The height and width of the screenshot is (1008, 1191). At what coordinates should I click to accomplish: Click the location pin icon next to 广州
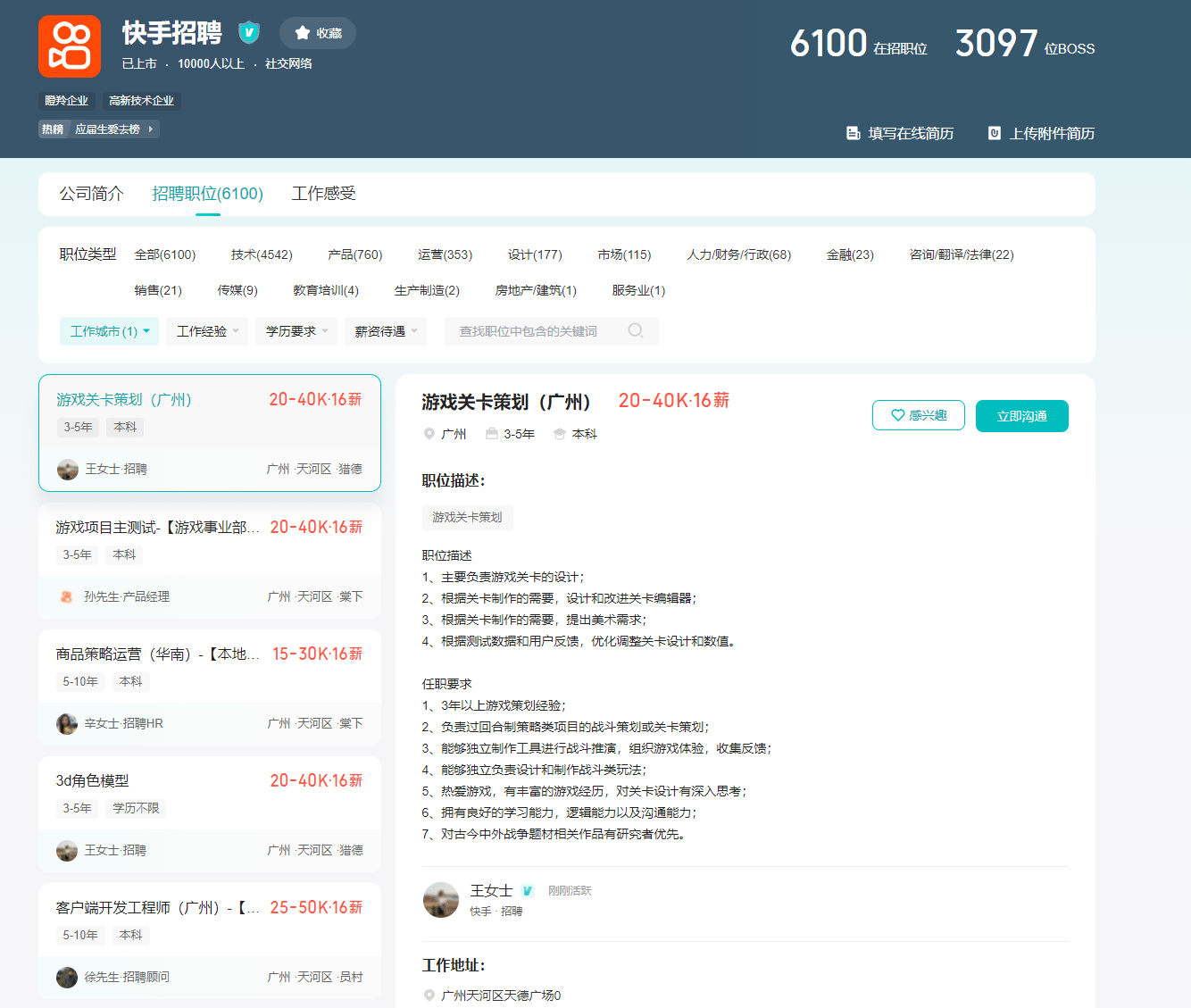point(429,434)
